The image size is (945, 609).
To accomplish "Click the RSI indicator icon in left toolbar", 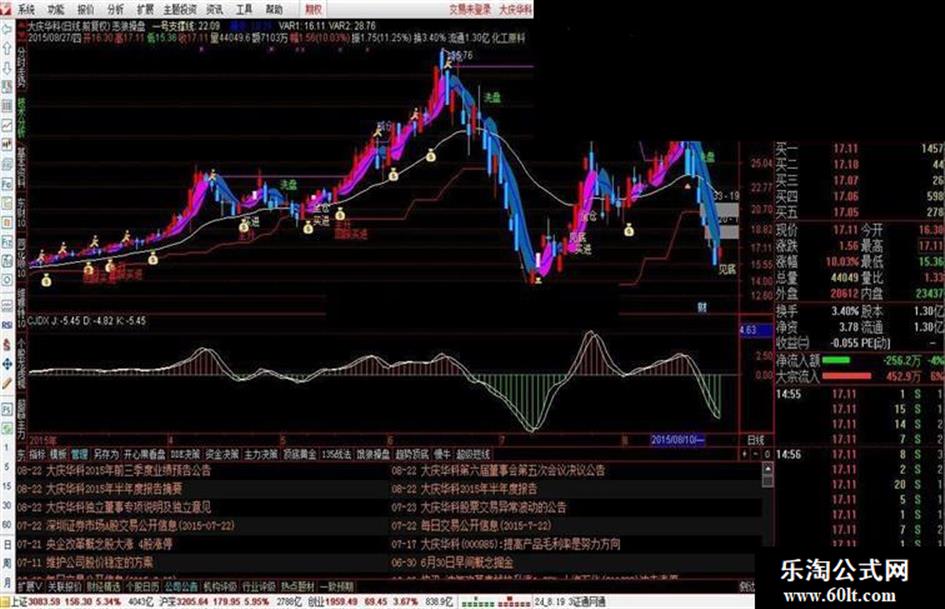I will pyautogui.click(x=7, y=325).
